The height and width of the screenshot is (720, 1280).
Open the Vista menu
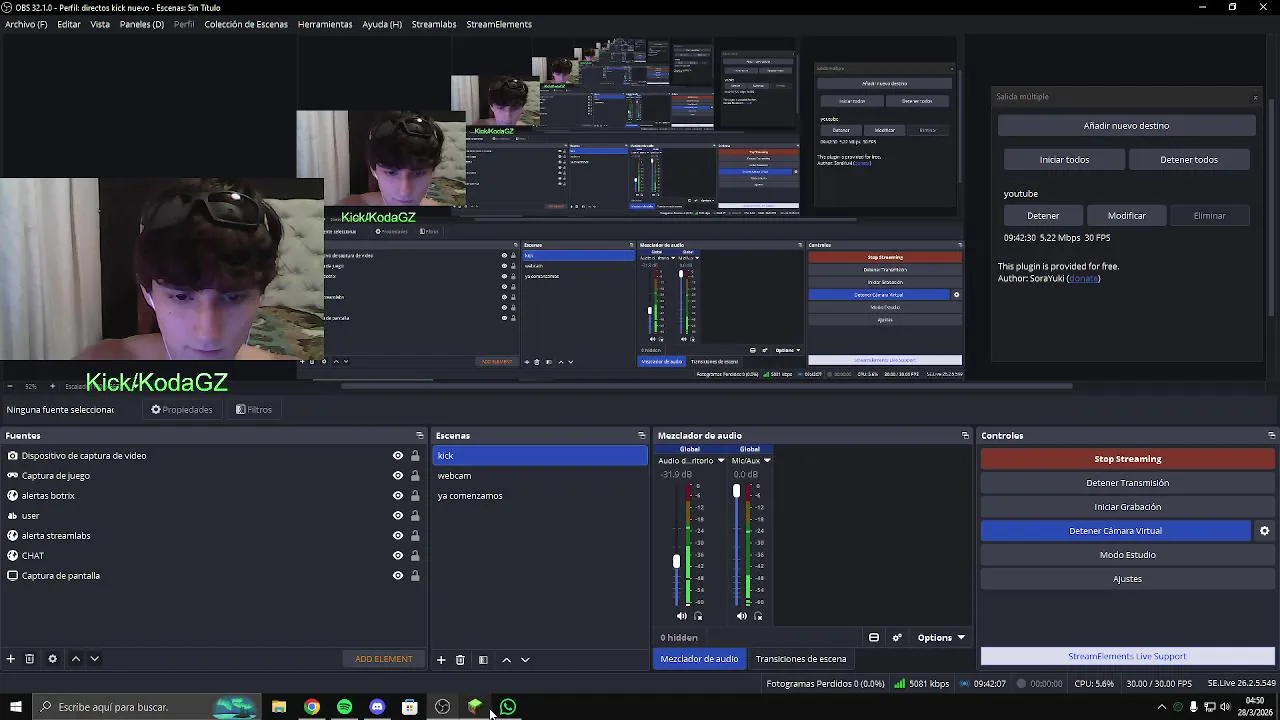coord(100,24)
